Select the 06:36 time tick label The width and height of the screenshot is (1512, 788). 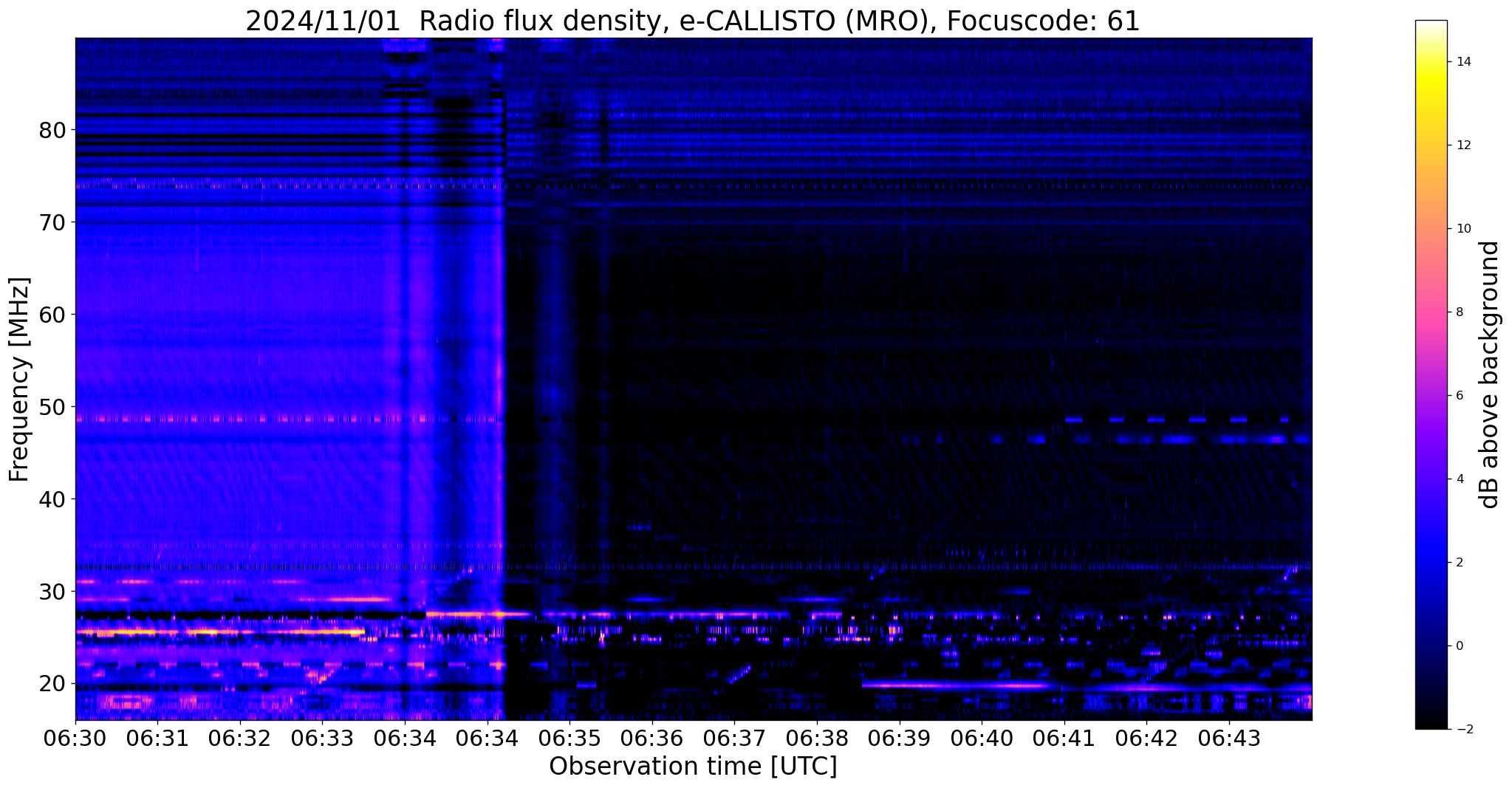pos(651,738)
